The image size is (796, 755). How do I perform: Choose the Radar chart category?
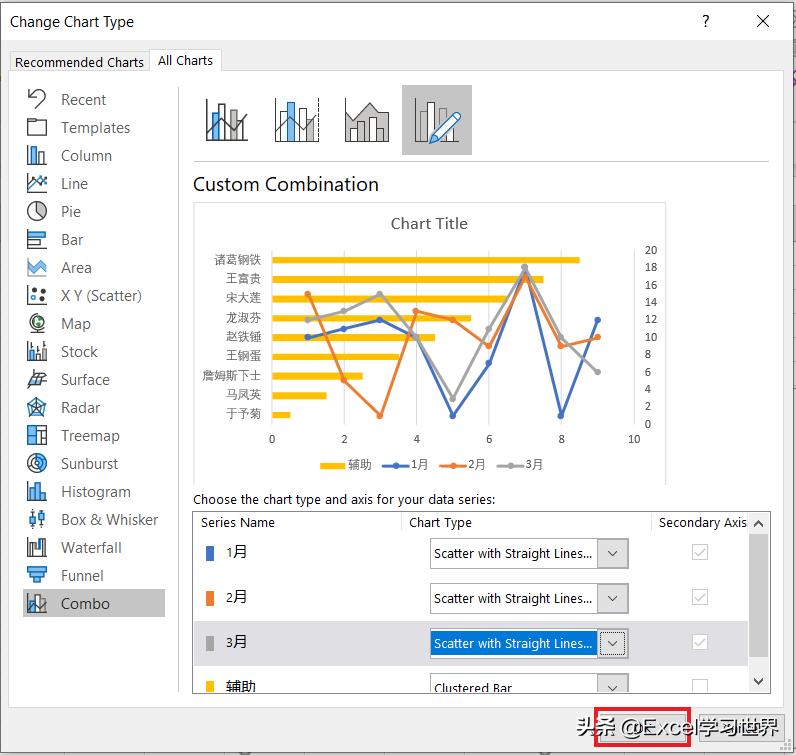80,408
